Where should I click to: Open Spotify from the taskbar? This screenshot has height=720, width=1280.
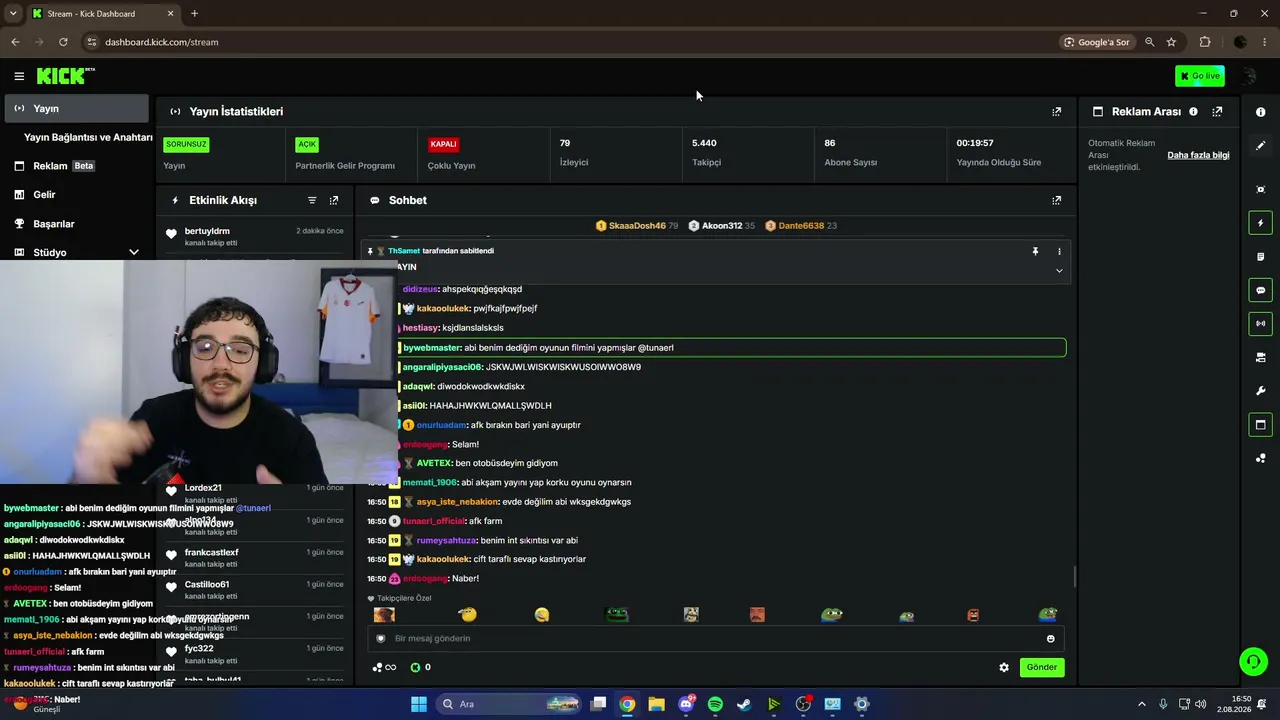pos(715,704)
